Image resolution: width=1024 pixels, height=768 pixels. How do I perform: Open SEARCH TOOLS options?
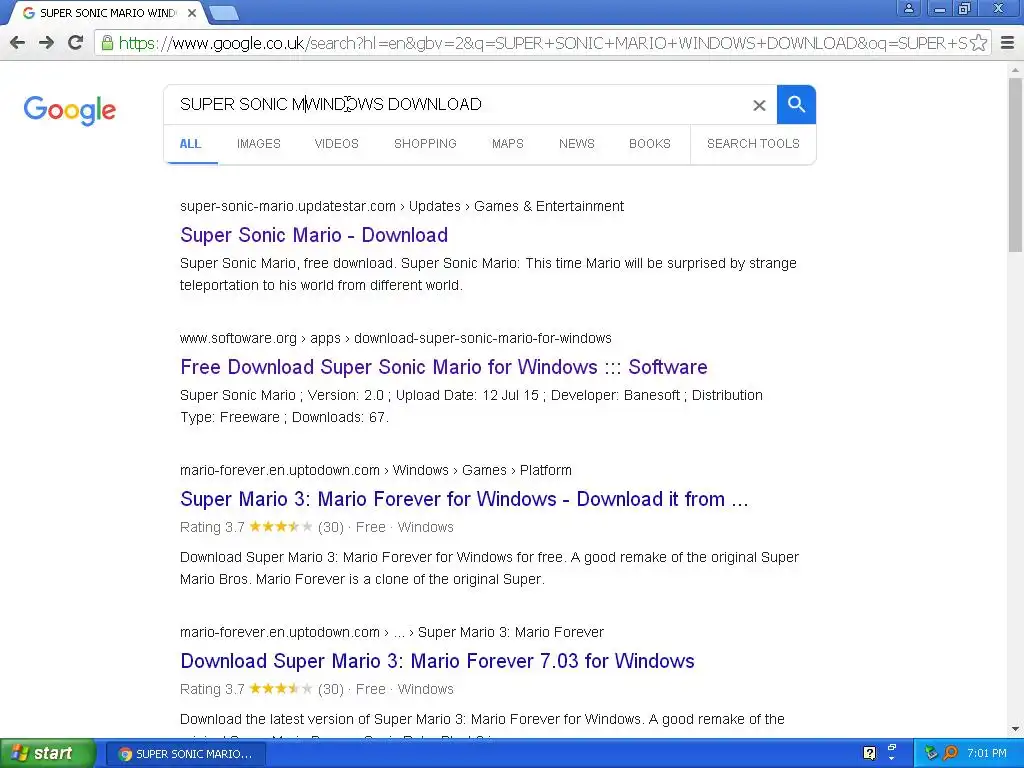click(x=753, y=144)
